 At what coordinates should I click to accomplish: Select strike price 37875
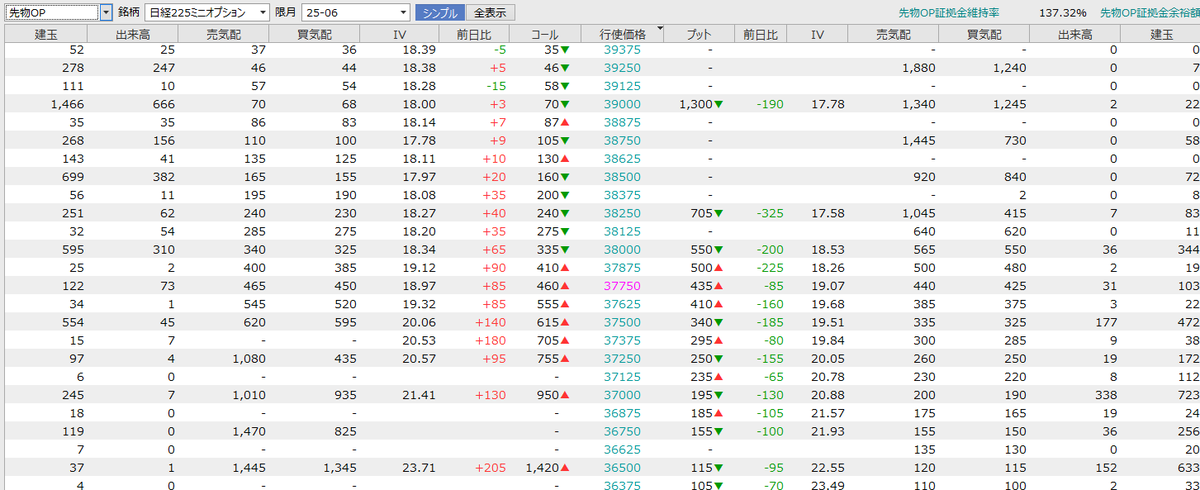point(623,267)
